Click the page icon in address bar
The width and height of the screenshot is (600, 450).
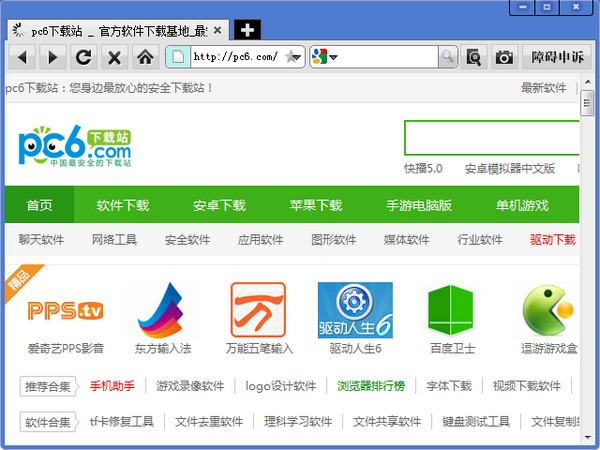178,57
